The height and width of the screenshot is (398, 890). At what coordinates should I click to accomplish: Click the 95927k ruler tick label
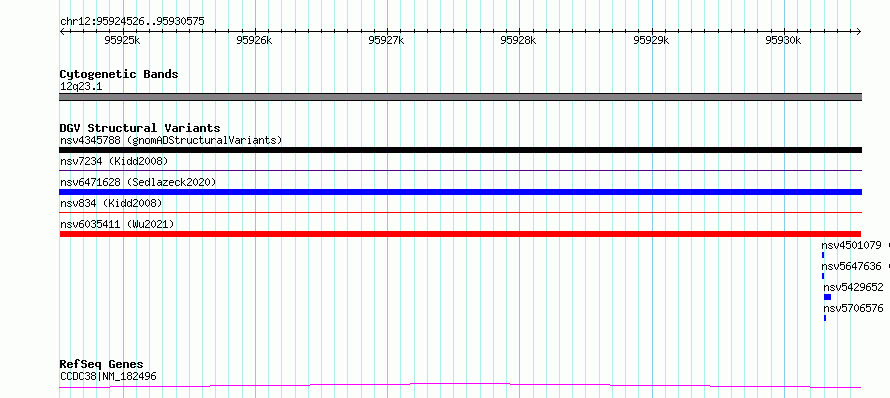point(387,40)
